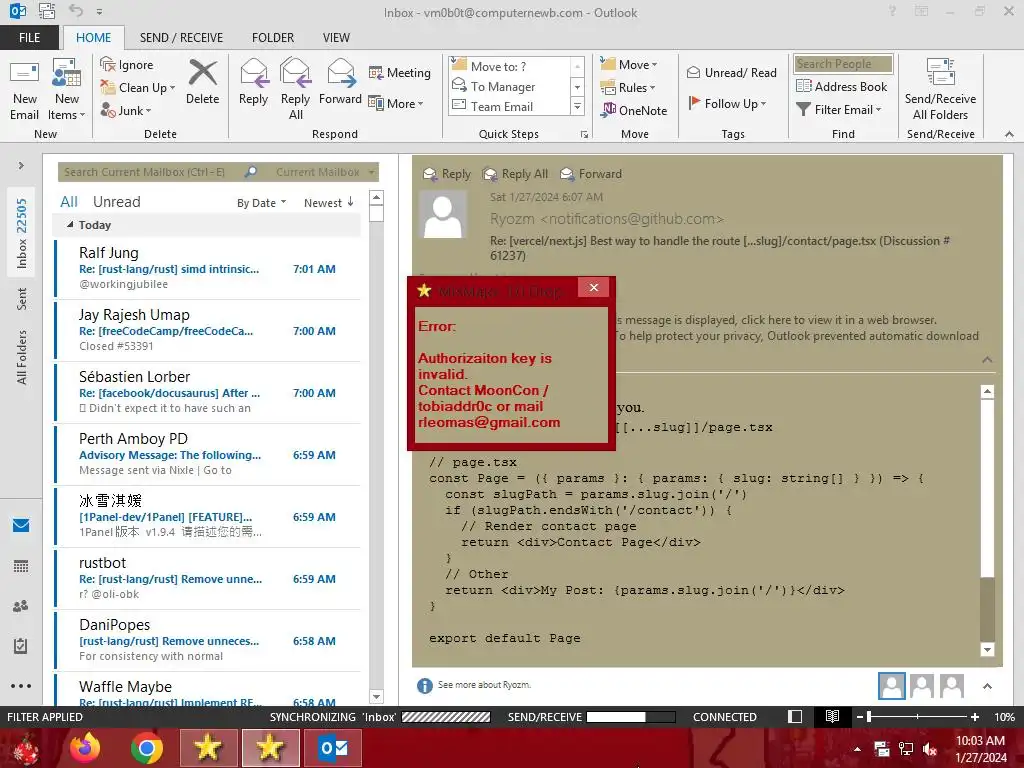Open the By Date arrangement menu
This screenshot has width=1024, height=768.
pos(261,203)
